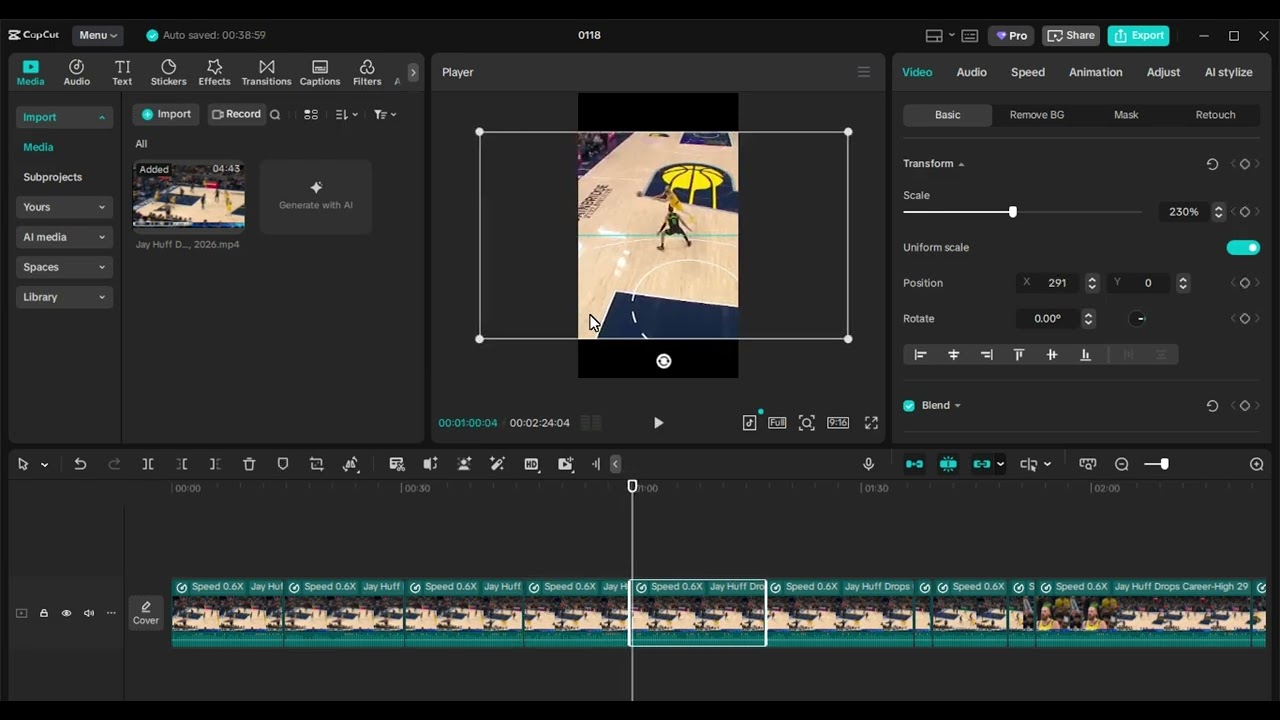Viewport: 1280px width, 720px height.
Task: Open the Transitions panel
Action: (266, 72)
